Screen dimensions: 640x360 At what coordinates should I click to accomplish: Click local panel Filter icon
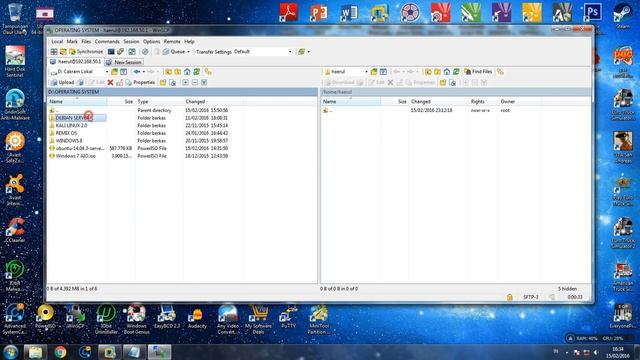(x=124, y=72)
